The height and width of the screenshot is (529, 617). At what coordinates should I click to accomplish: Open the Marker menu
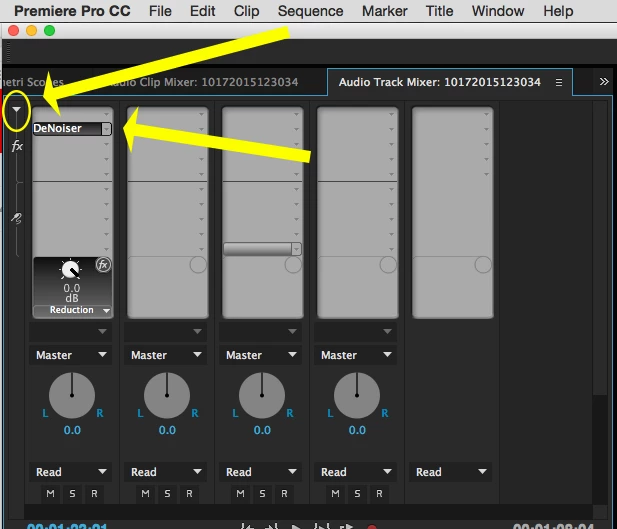pos(384,11)
